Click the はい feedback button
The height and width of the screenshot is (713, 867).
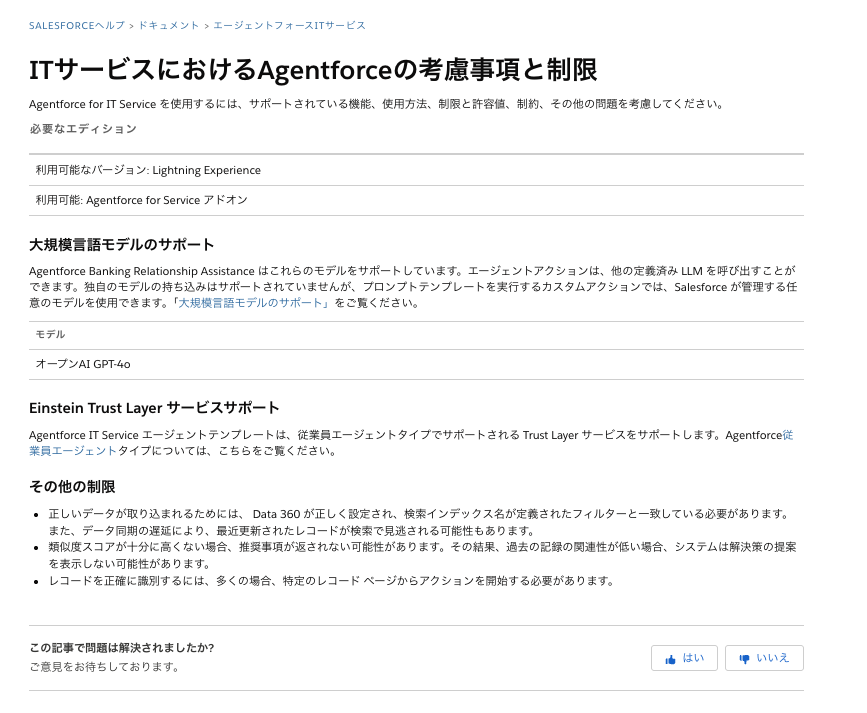pyautogui.click(x=684, y=658)
